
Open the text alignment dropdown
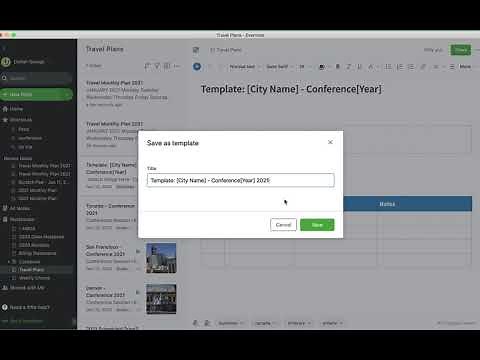(x=438, y=67)
